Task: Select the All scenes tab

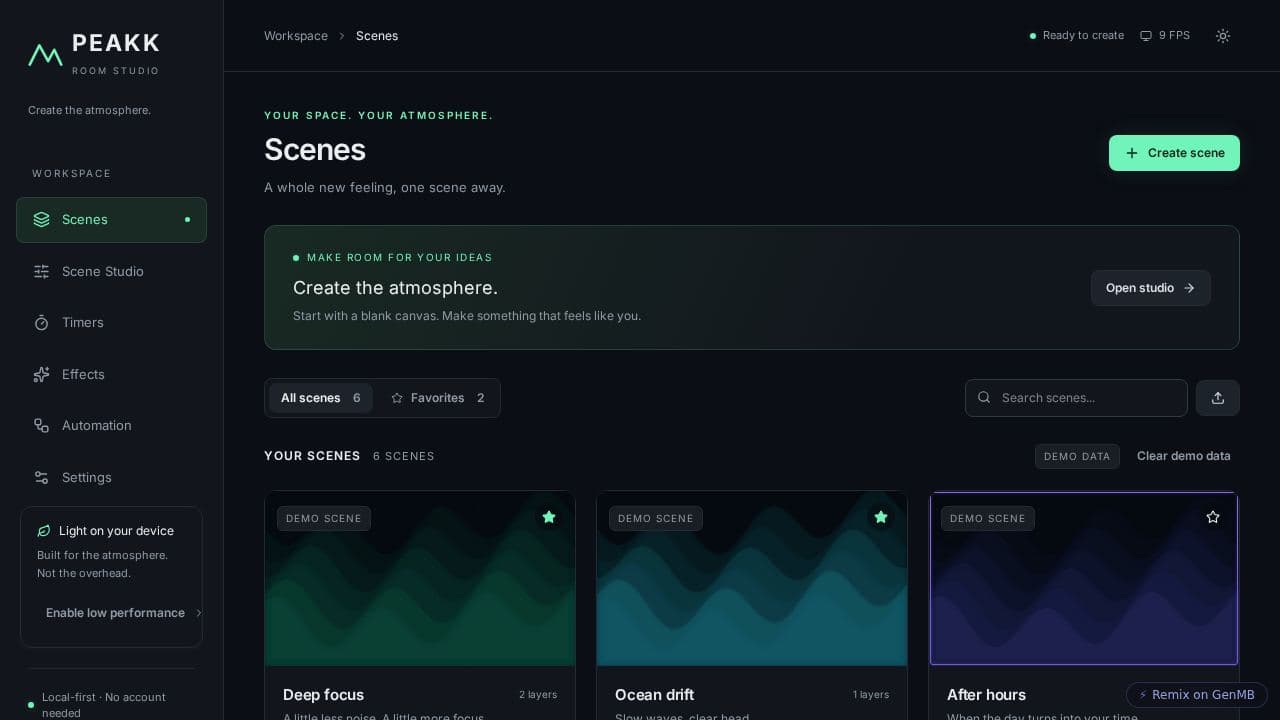Action: pyautogui.click(x=321, y=398)
